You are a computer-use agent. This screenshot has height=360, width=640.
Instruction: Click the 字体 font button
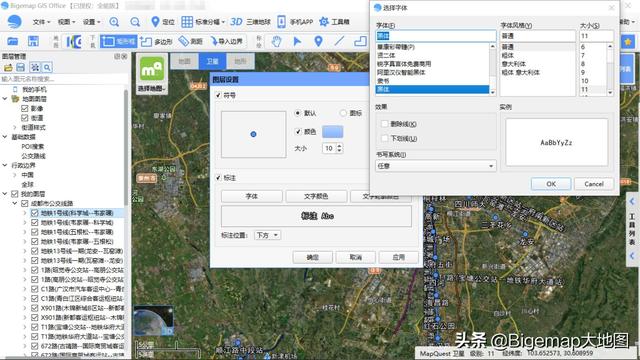tap(252, 196)
